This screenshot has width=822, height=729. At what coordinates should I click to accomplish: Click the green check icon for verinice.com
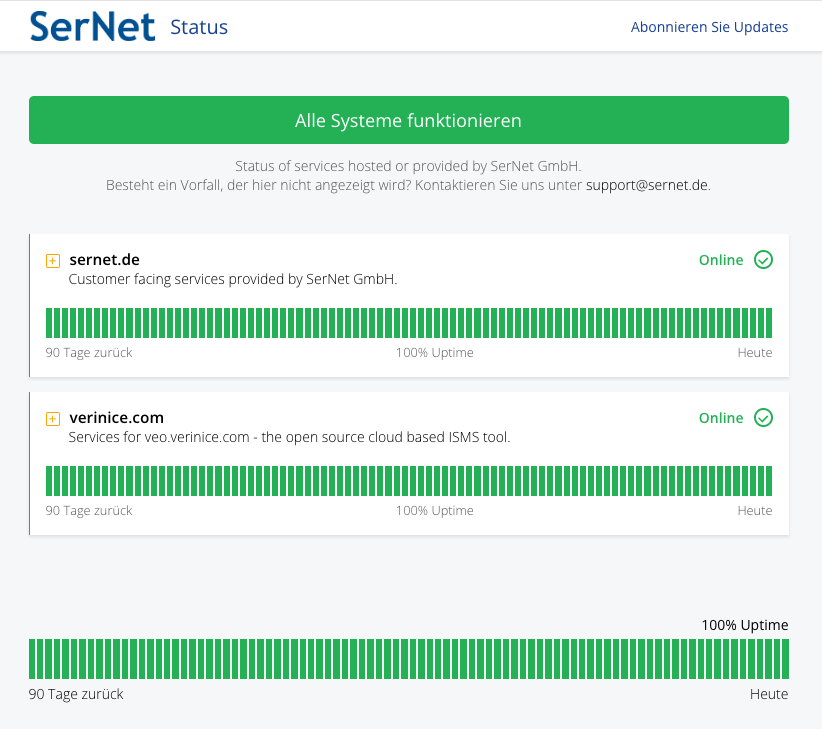(x=763, y=418)
